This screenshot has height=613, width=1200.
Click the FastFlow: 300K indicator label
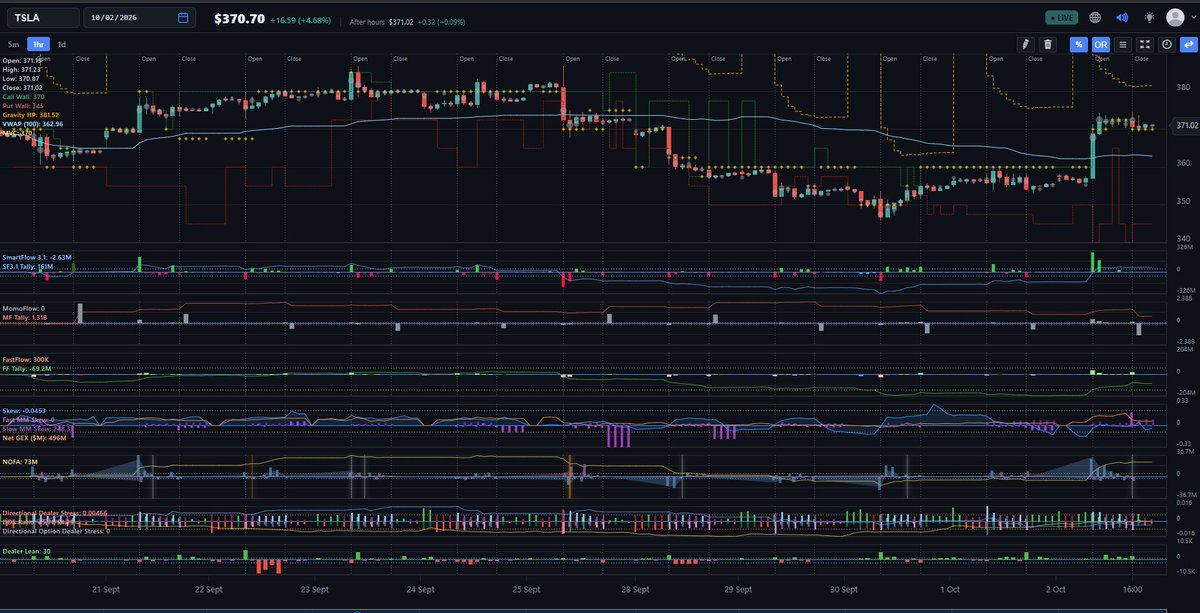pyautogui.click(x=26, y=359)
